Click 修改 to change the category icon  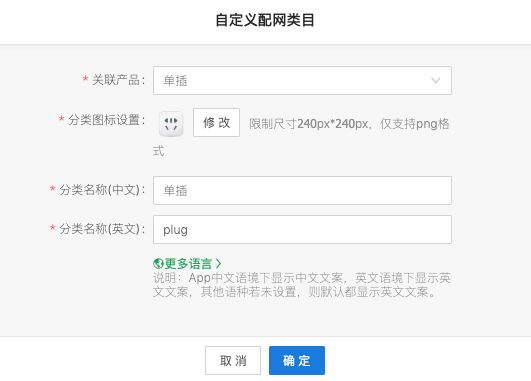point(216,123)
